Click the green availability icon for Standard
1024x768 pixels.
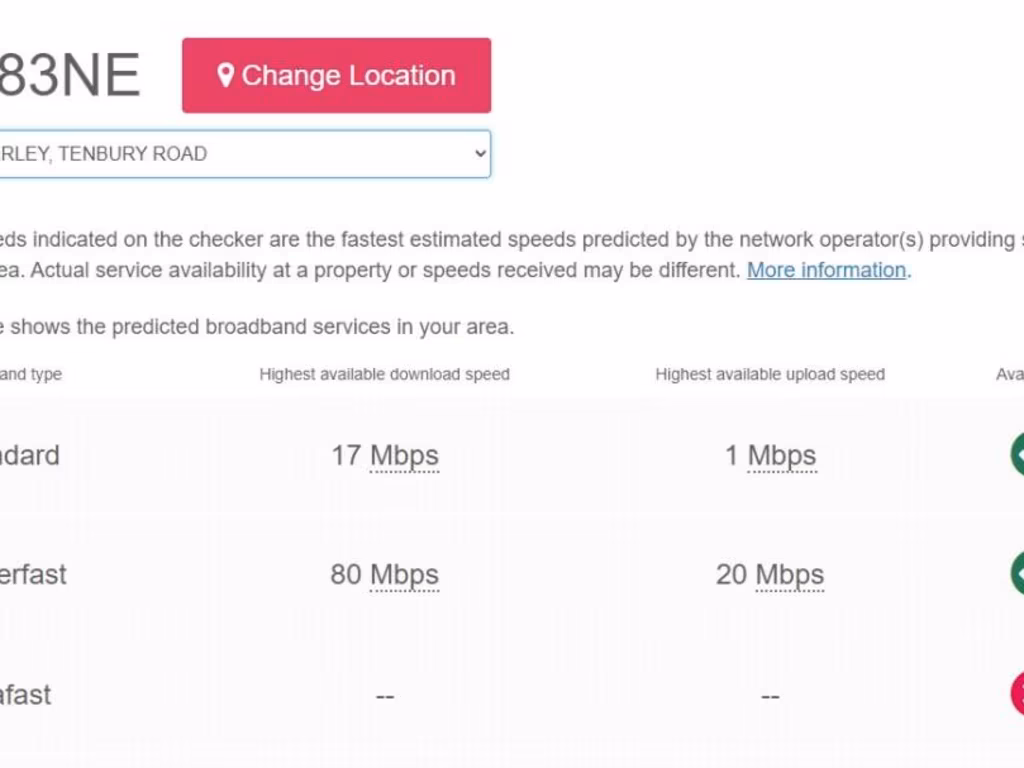pyautogui.click(x=1016, y=455)
